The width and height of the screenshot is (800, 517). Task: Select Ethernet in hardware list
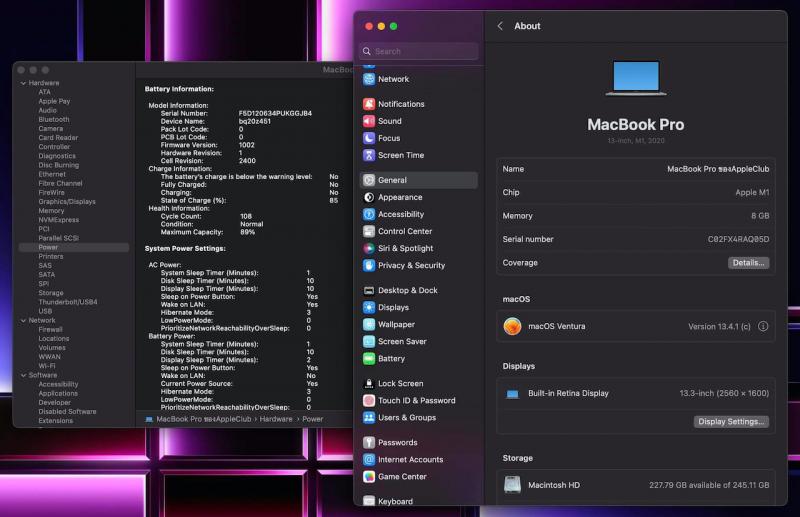52,175
